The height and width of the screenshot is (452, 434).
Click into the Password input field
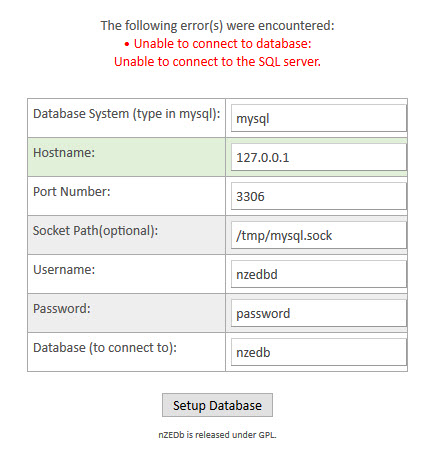[x=319, y=313]
